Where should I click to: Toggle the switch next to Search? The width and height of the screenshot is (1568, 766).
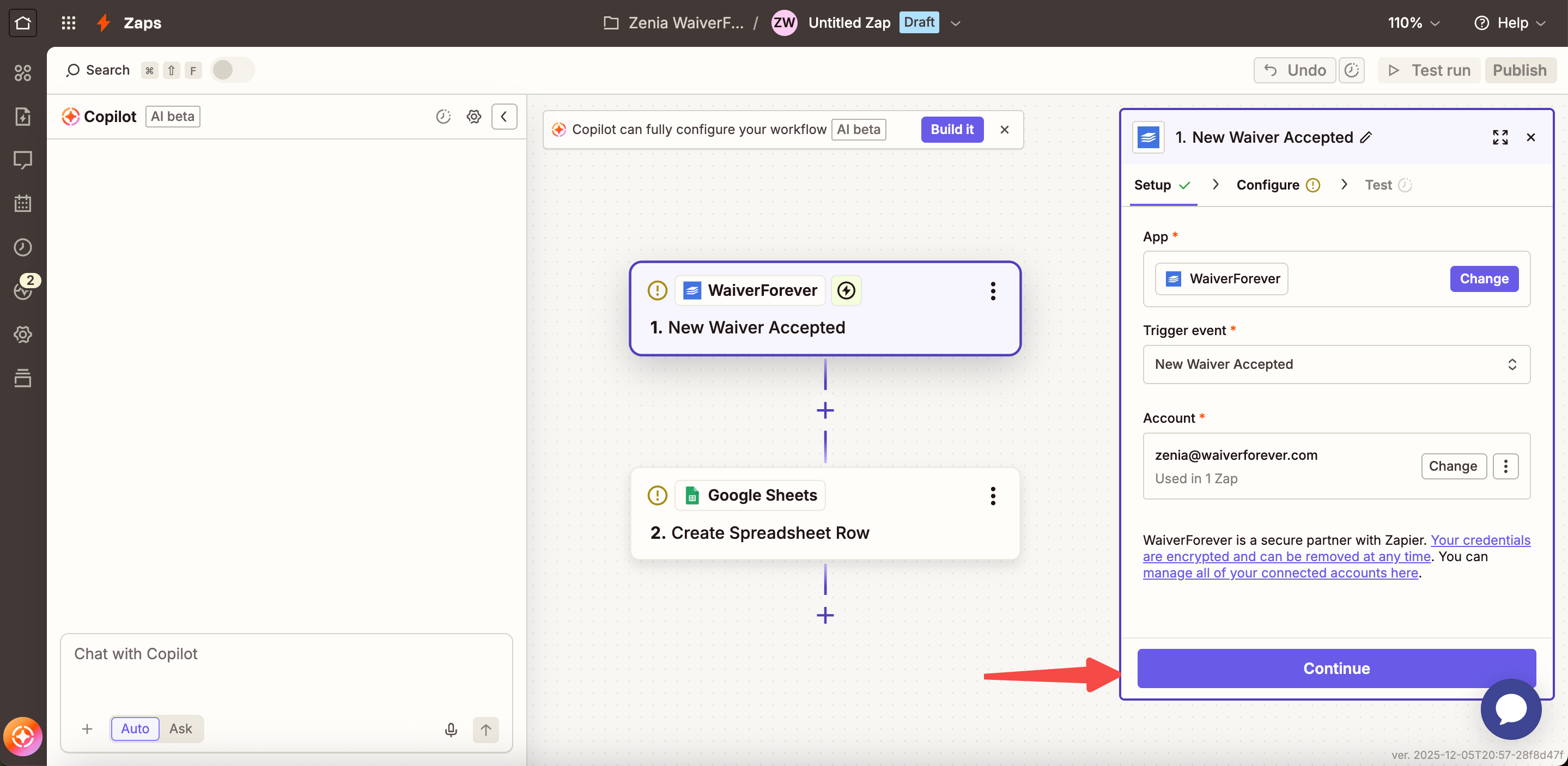pyautogui.click(x=232, y=70)
